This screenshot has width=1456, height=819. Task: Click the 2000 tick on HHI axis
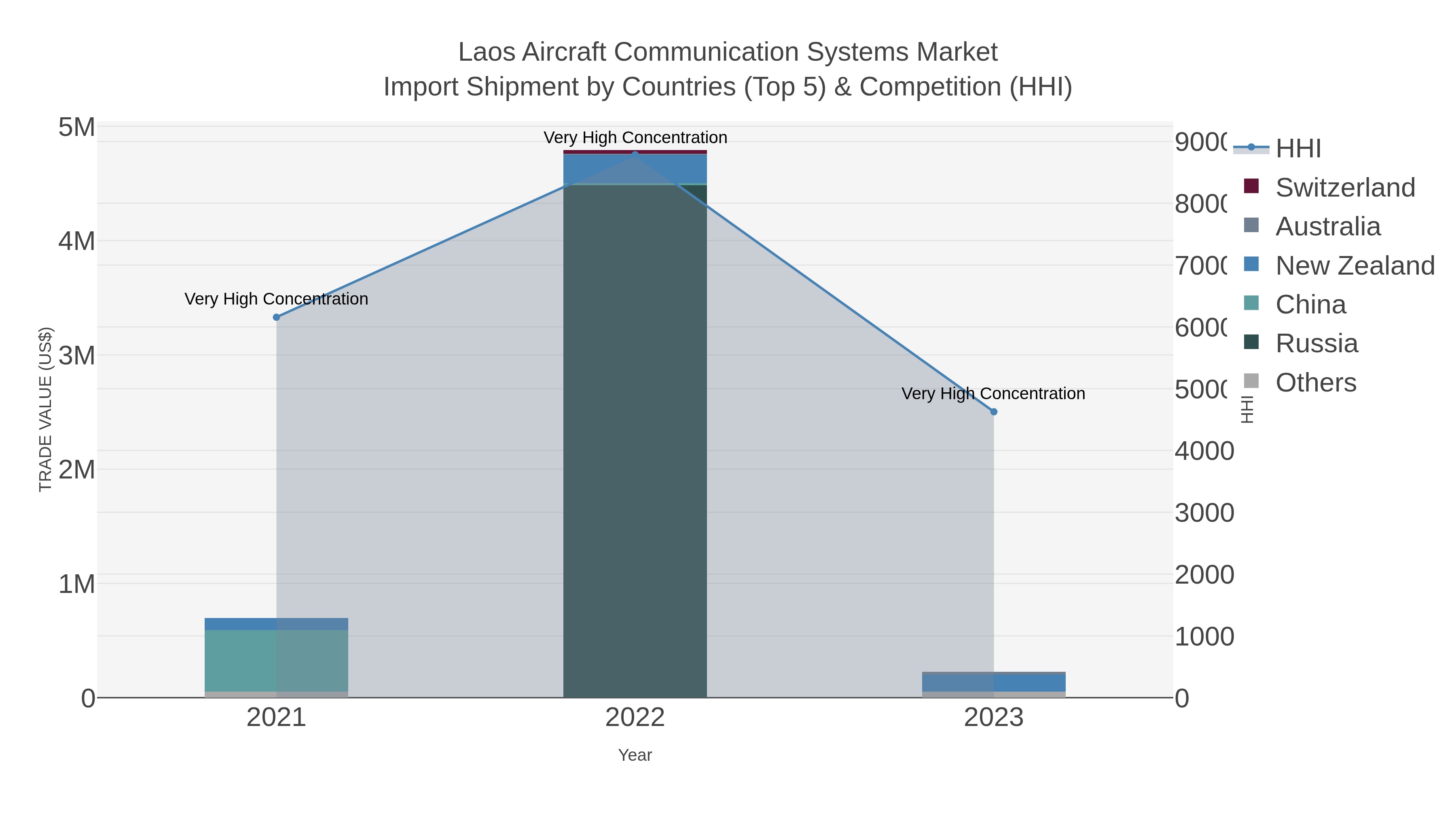coord(1204,575)
